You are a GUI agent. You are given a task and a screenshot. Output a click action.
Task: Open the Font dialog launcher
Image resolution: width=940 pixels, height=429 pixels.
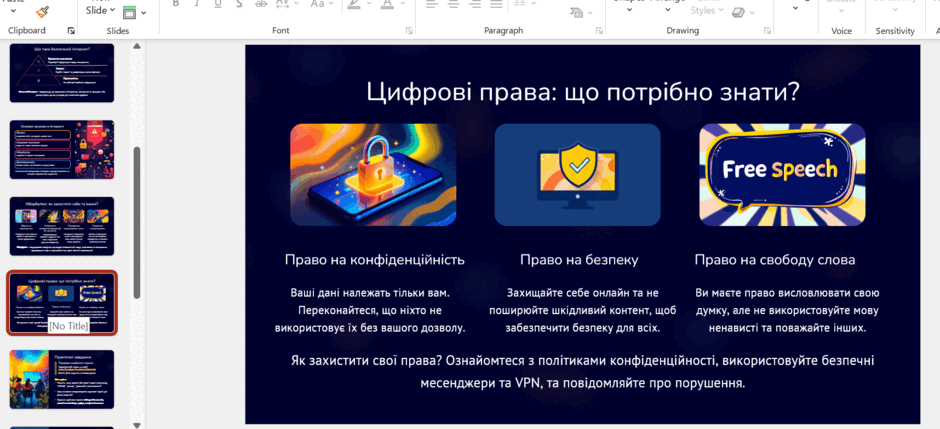409,31
